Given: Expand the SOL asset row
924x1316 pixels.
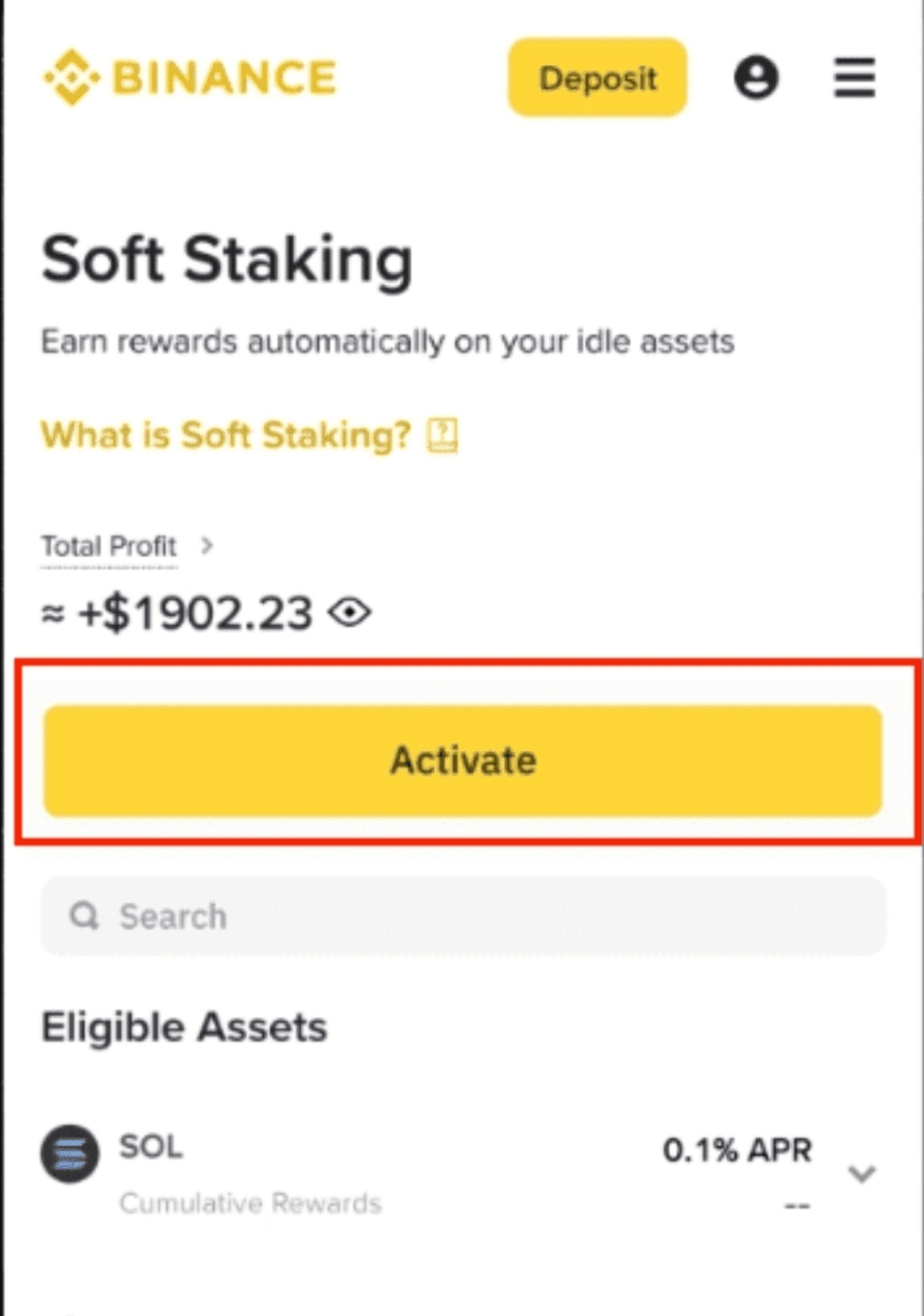Looking at the screenshot, I should coord(861,1173).
